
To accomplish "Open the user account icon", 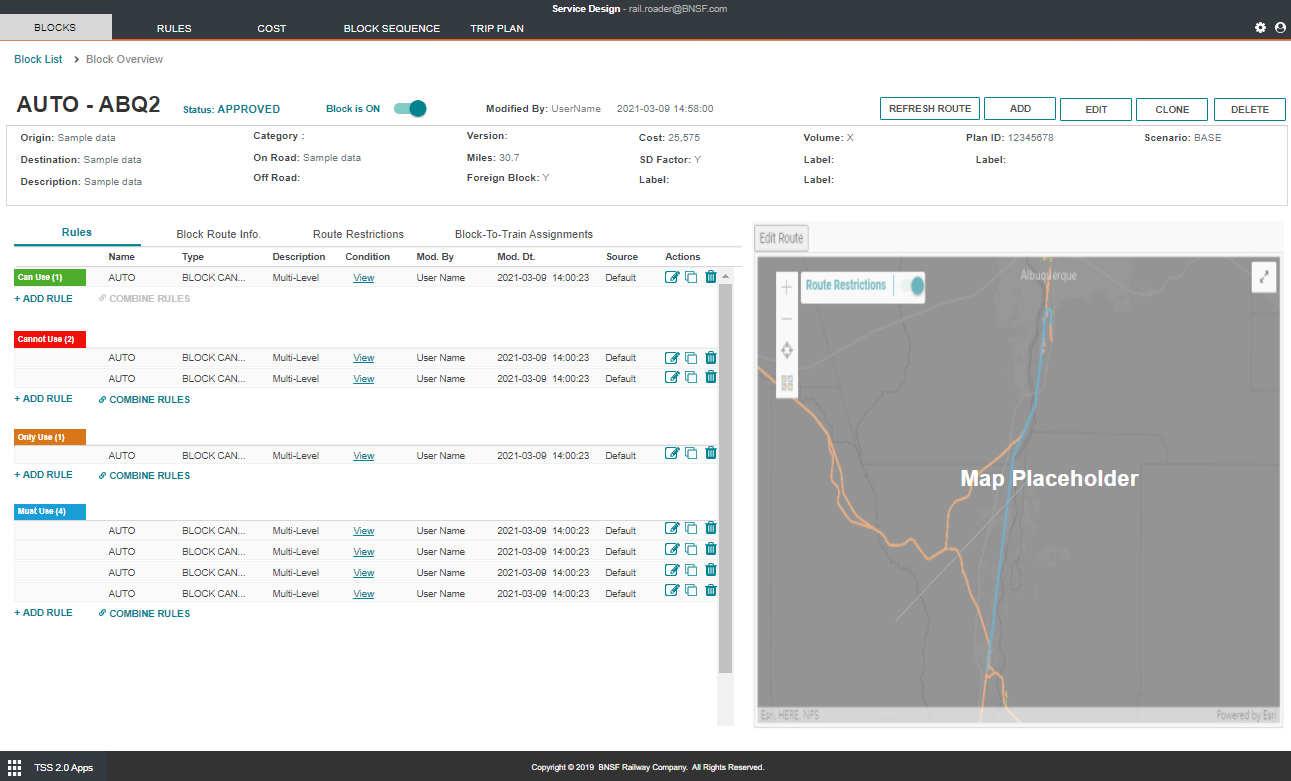I will pyautogui.click(x=1280, y=28).
